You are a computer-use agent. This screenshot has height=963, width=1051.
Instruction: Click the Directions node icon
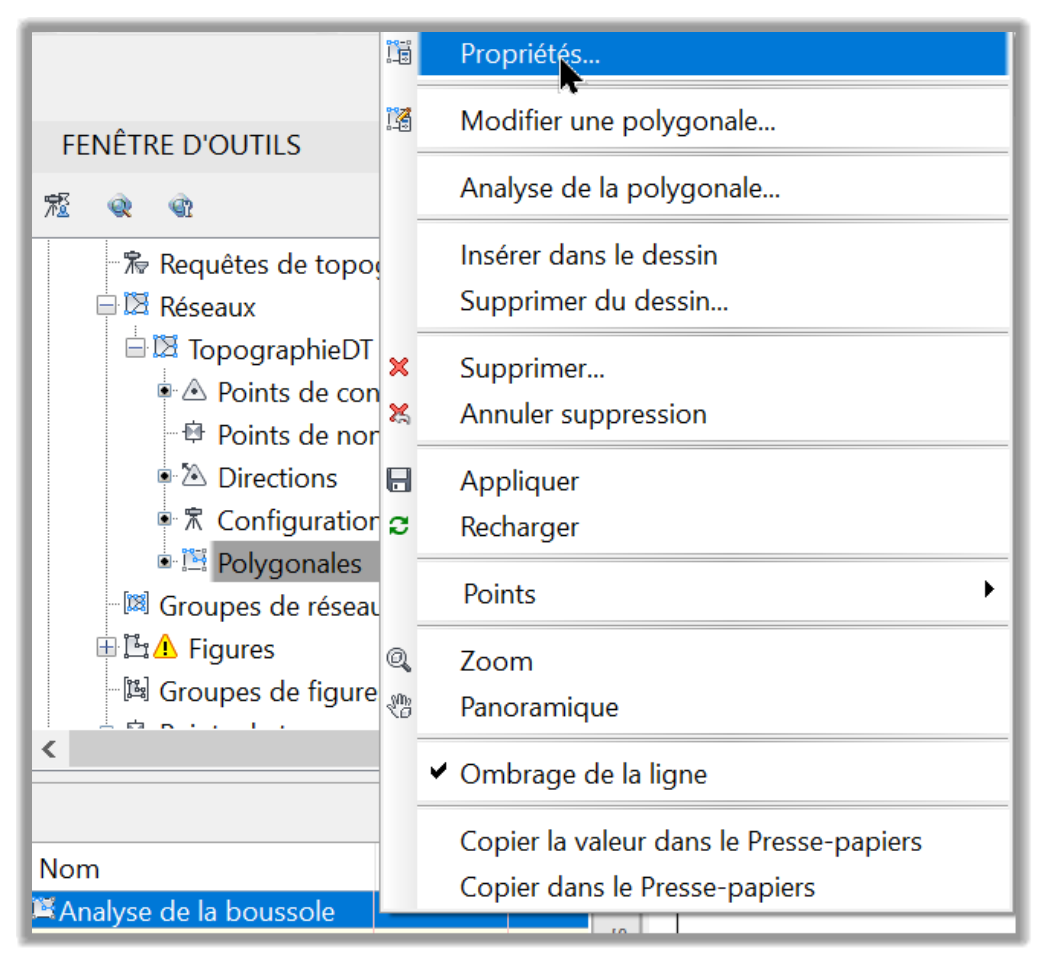click(194, 475)
